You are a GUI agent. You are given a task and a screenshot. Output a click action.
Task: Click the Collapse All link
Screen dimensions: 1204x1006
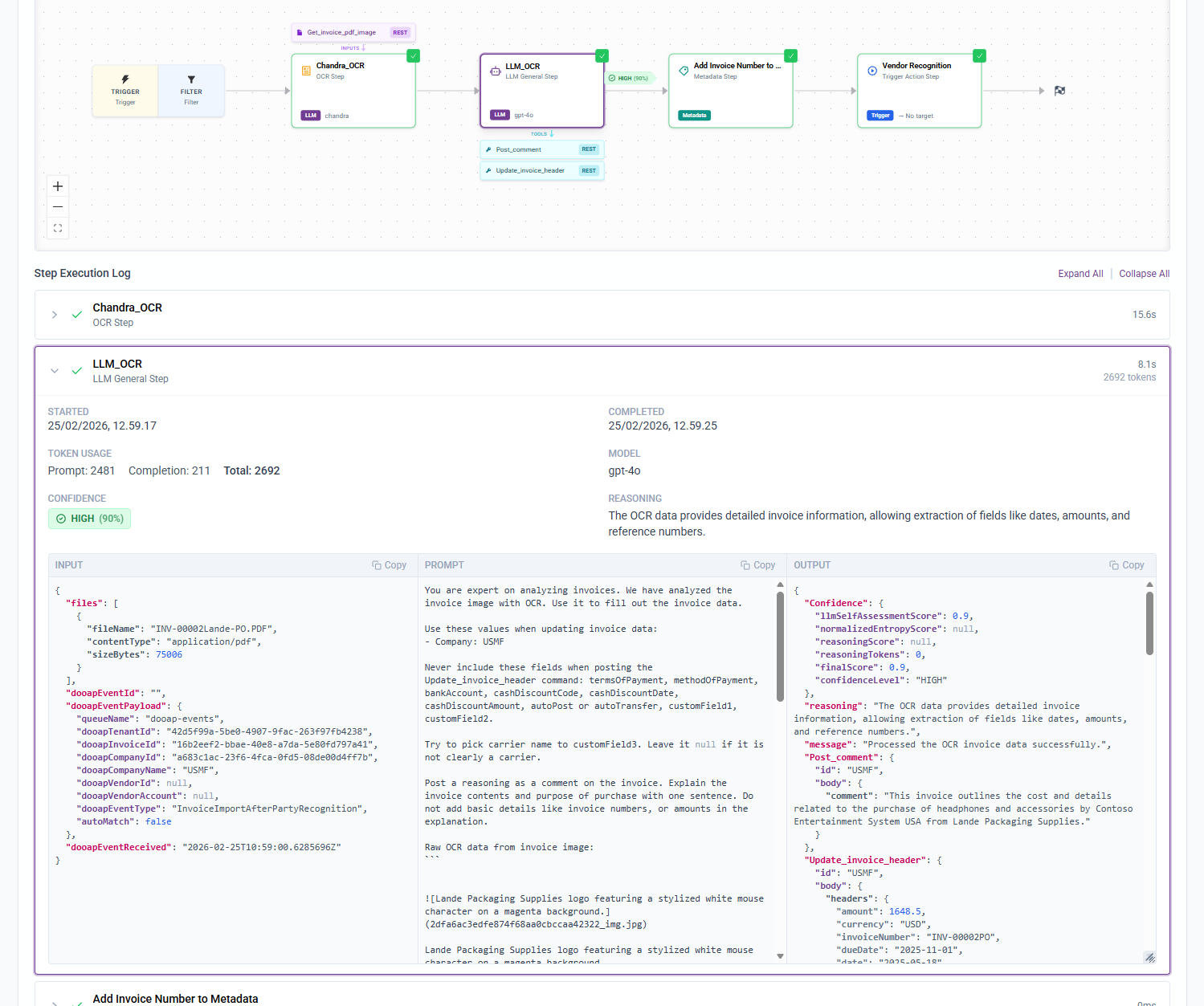click(1144, 274)
